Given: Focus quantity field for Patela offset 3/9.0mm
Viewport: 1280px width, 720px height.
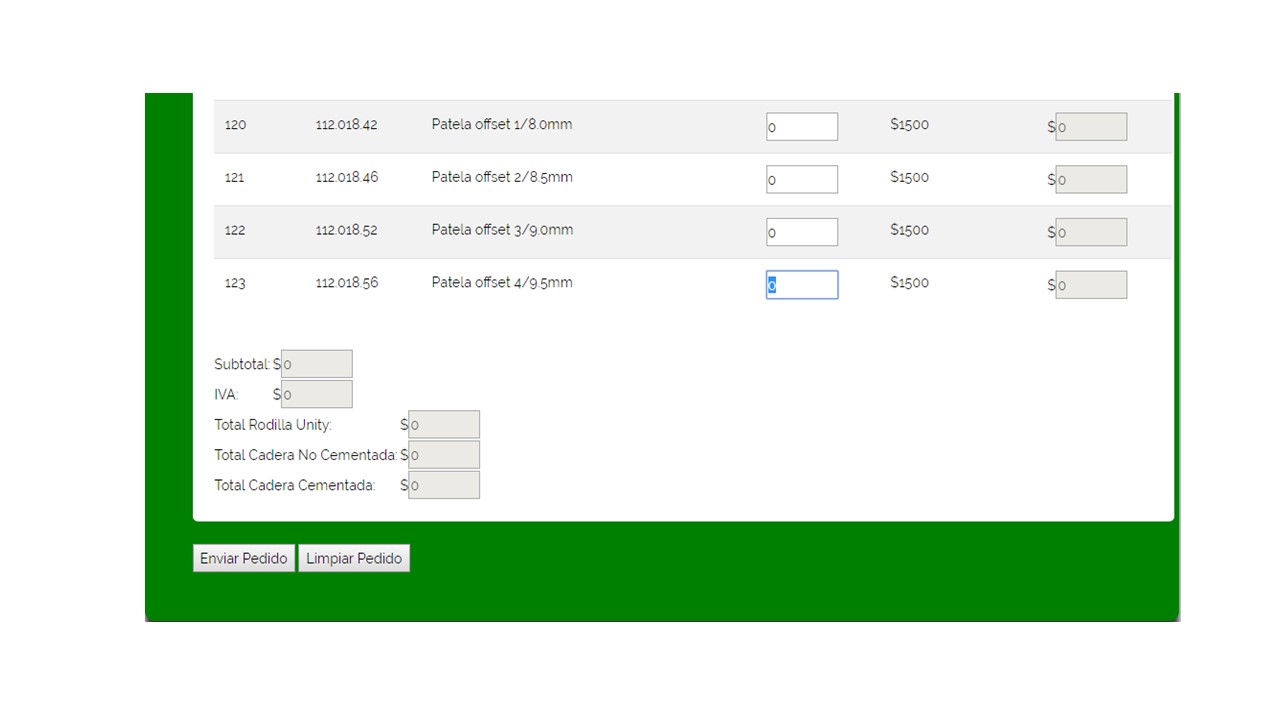Looking at the screenshot, I should click(802, 232).
